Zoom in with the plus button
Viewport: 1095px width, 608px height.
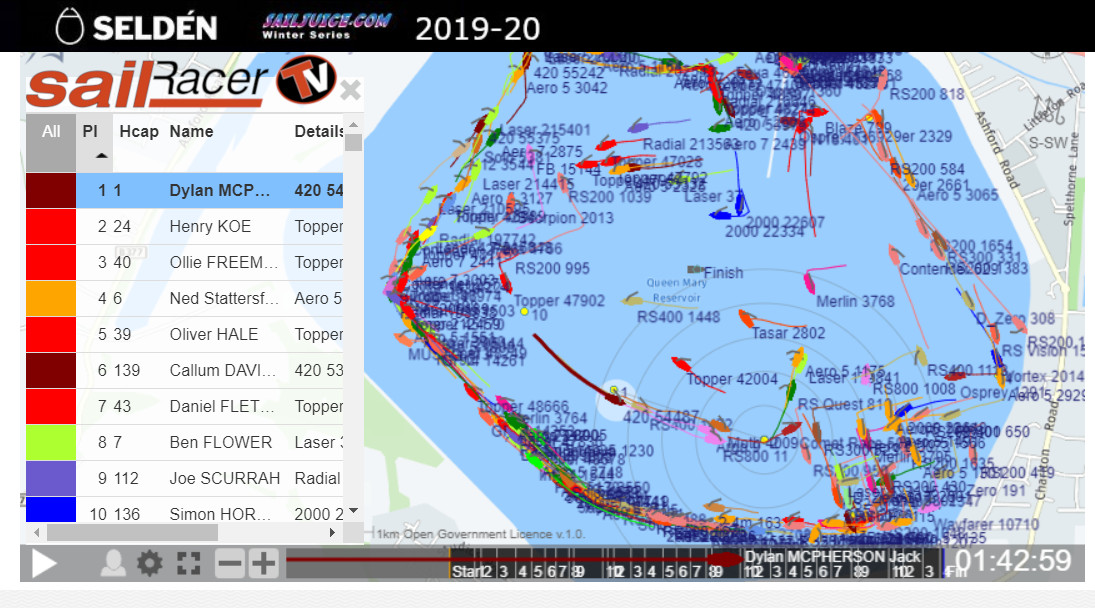pos(263,563)
